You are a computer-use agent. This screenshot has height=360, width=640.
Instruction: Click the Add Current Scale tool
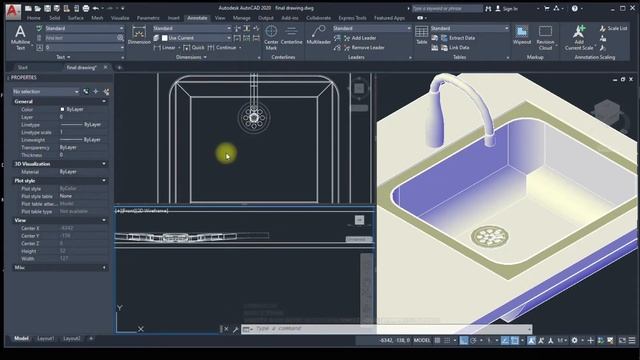(579, 38)
